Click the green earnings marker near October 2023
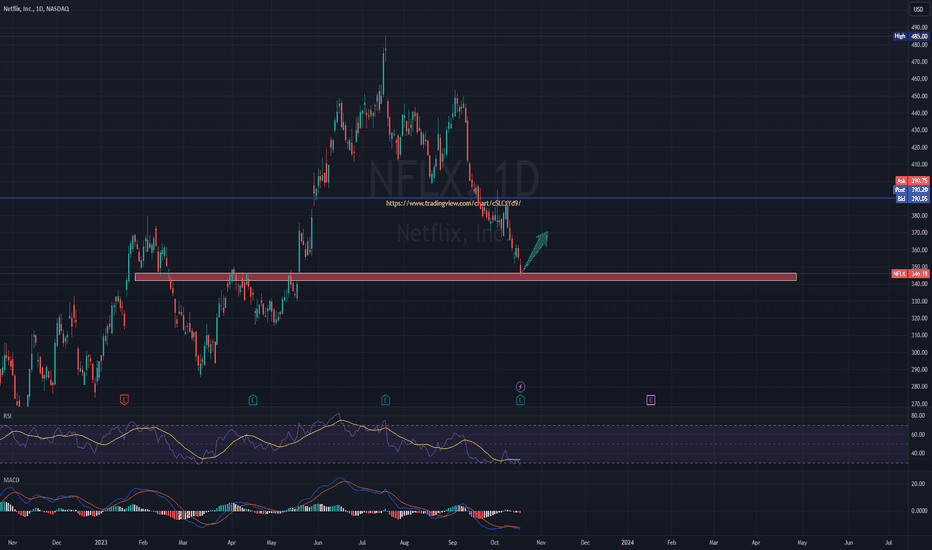Viewport: 932px width, 550px height. [x=520, y=400]
